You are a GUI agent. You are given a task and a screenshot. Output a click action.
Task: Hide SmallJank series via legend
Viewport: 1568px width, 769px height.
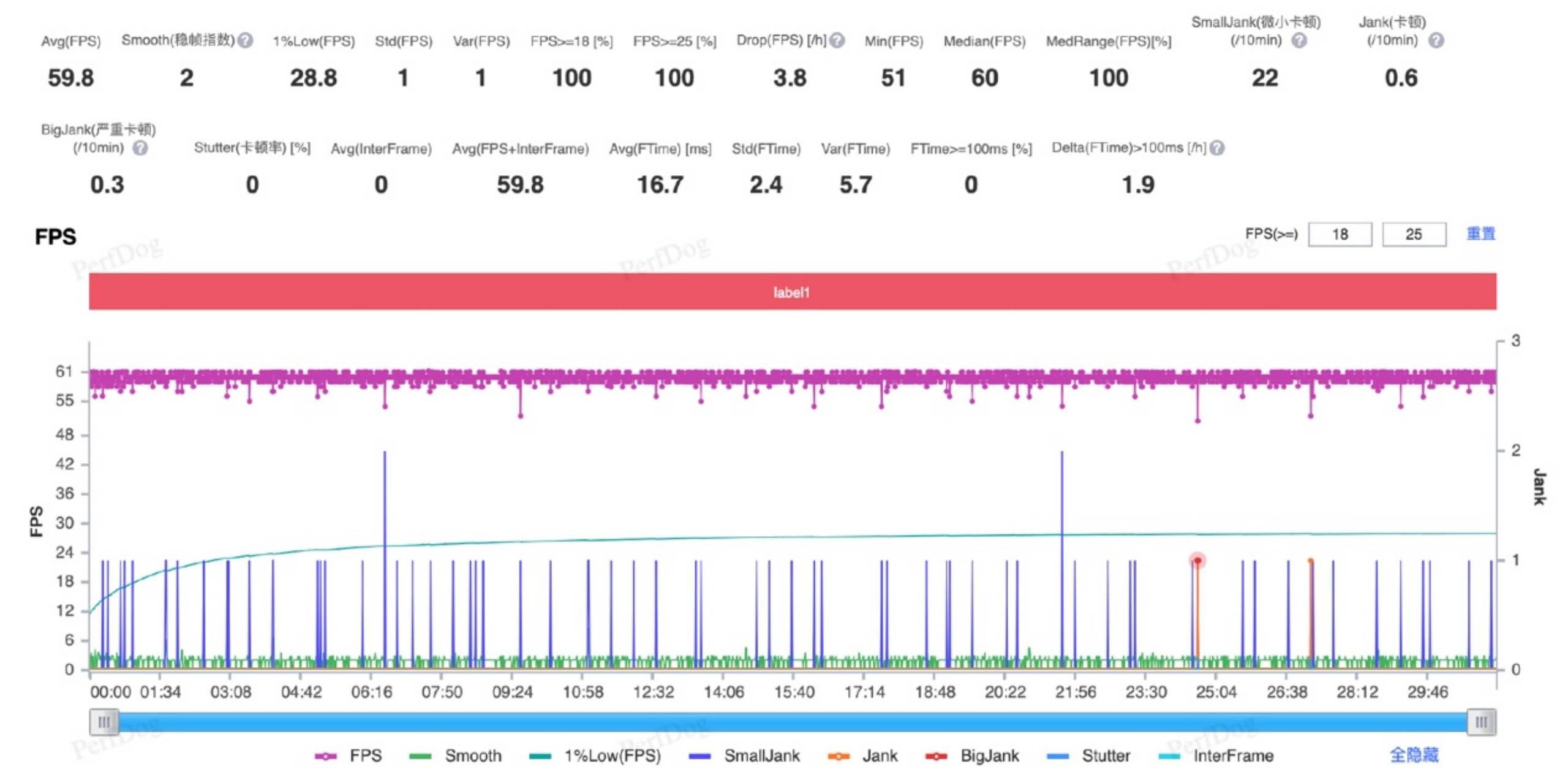(744, 756)
